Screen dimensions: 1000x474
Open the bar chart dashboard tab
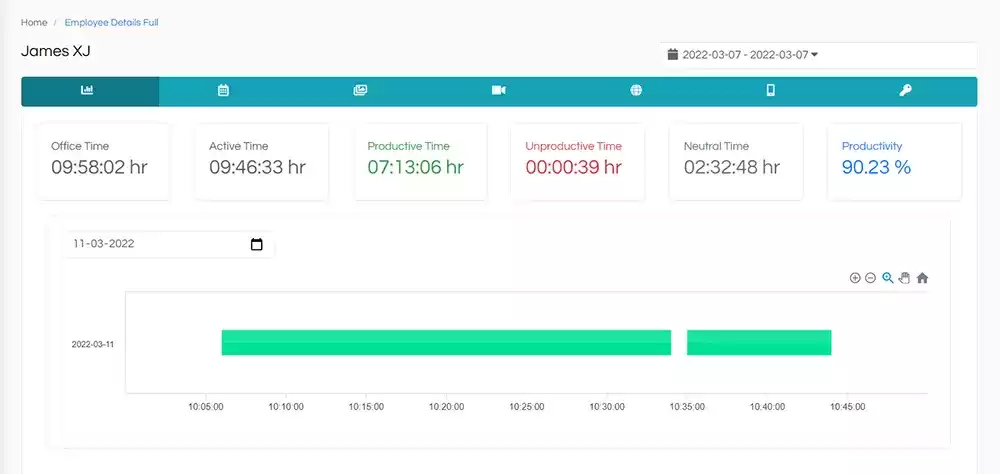click(x=87, y=91)
